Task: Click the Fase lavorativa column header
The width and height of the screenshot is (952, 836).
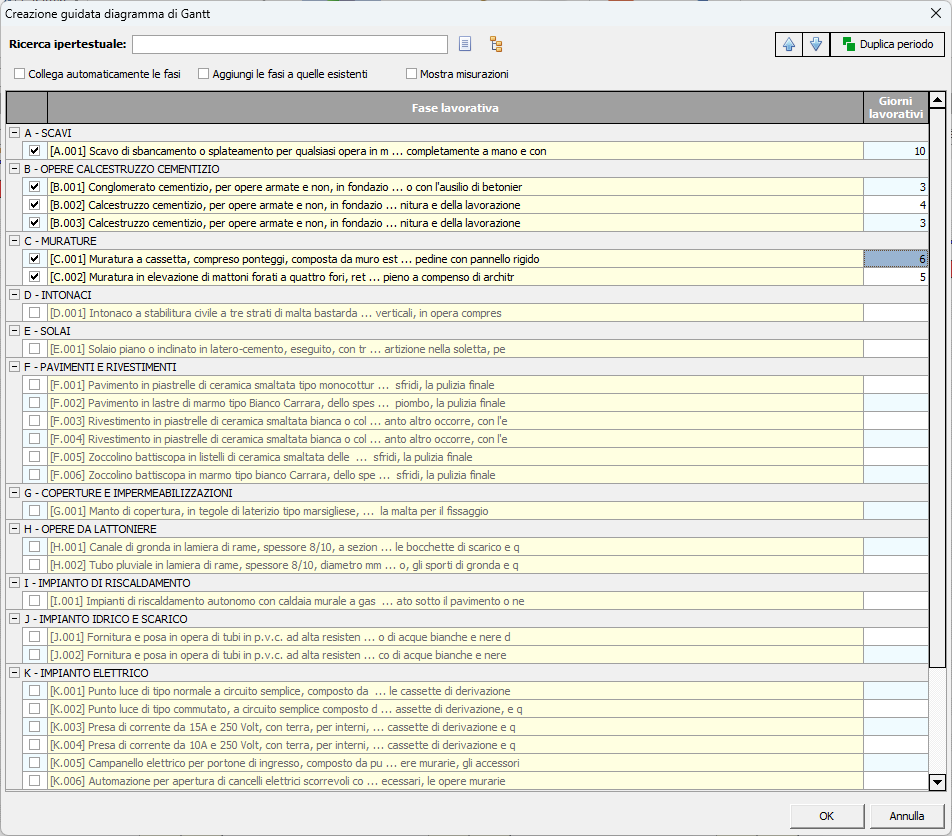Action: [x=455, y=108]
